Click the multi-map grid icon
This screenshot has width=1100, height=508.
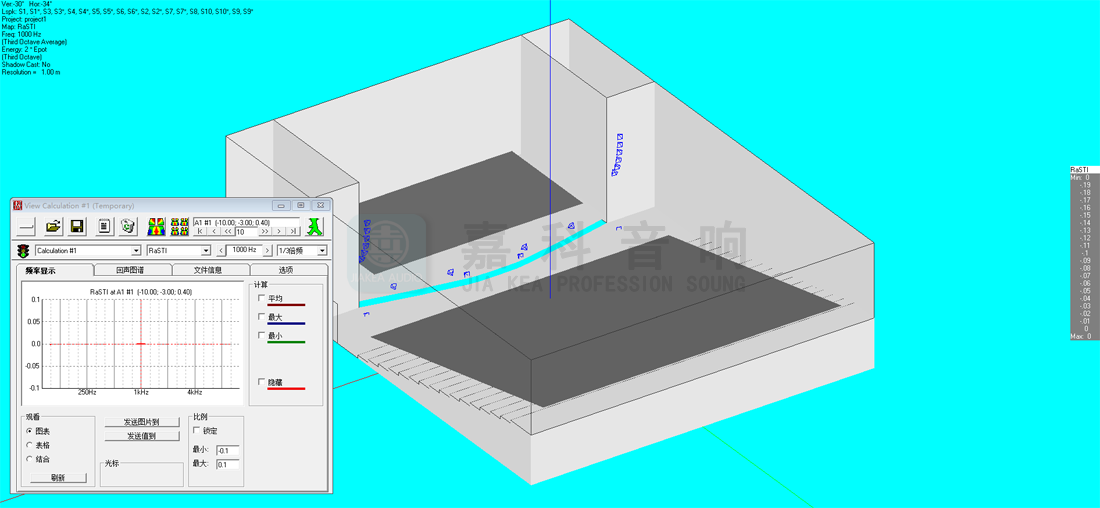pyautogui.click(x=180, y=227)
